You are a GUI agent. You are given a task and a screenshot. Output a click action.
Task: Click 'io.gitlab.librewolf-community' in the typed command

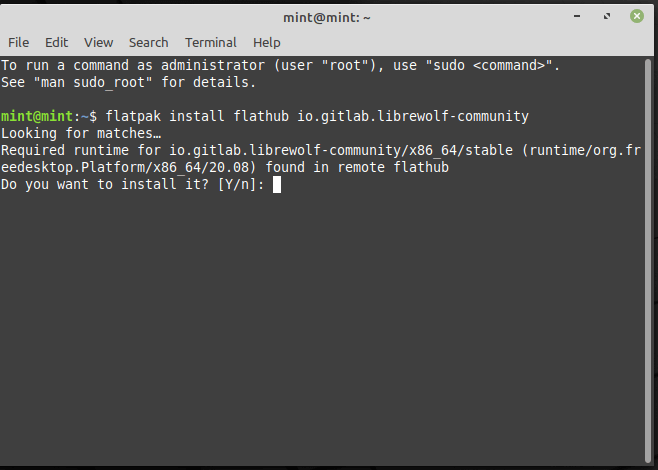pyautogui.click(x=412, y=116)
